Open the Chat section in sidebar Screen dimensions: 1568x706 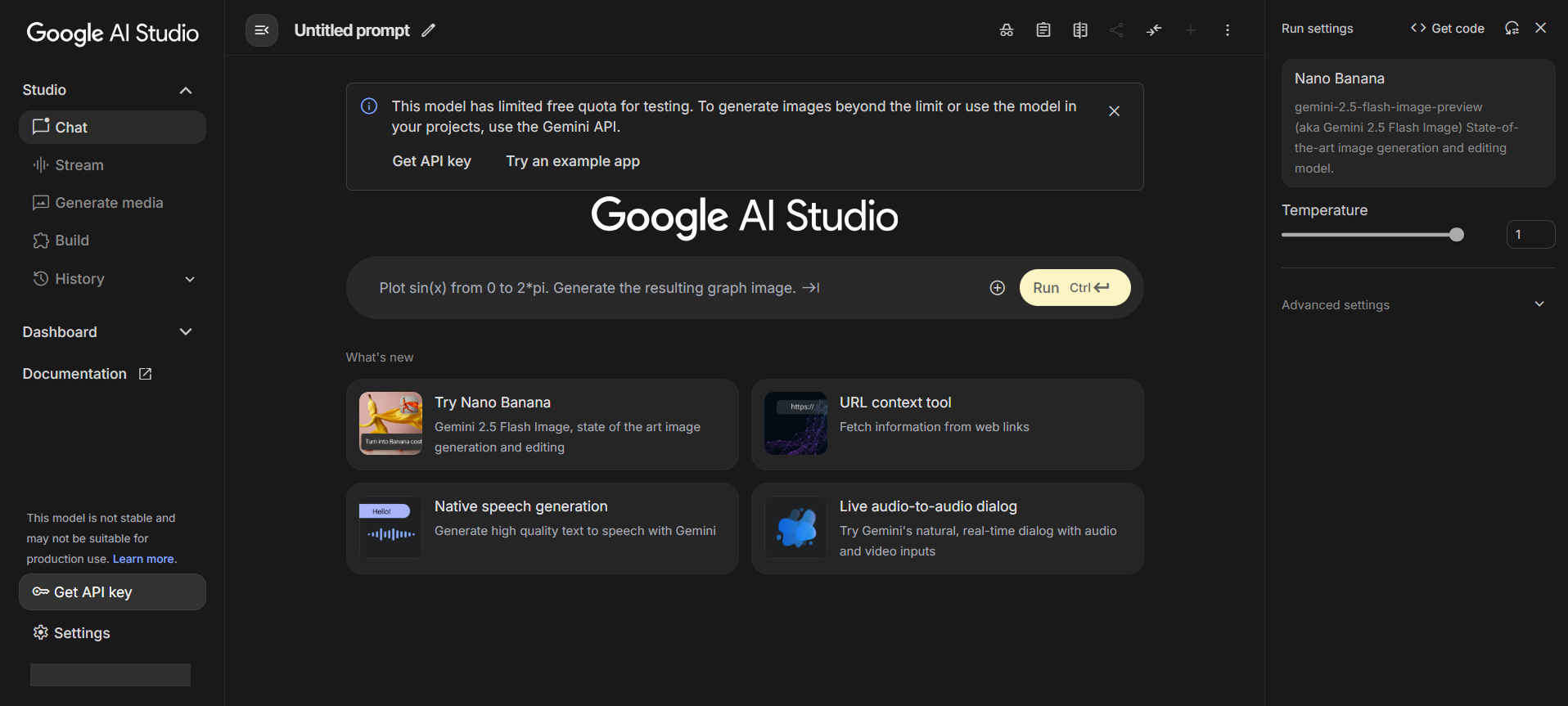pos(112,128)
